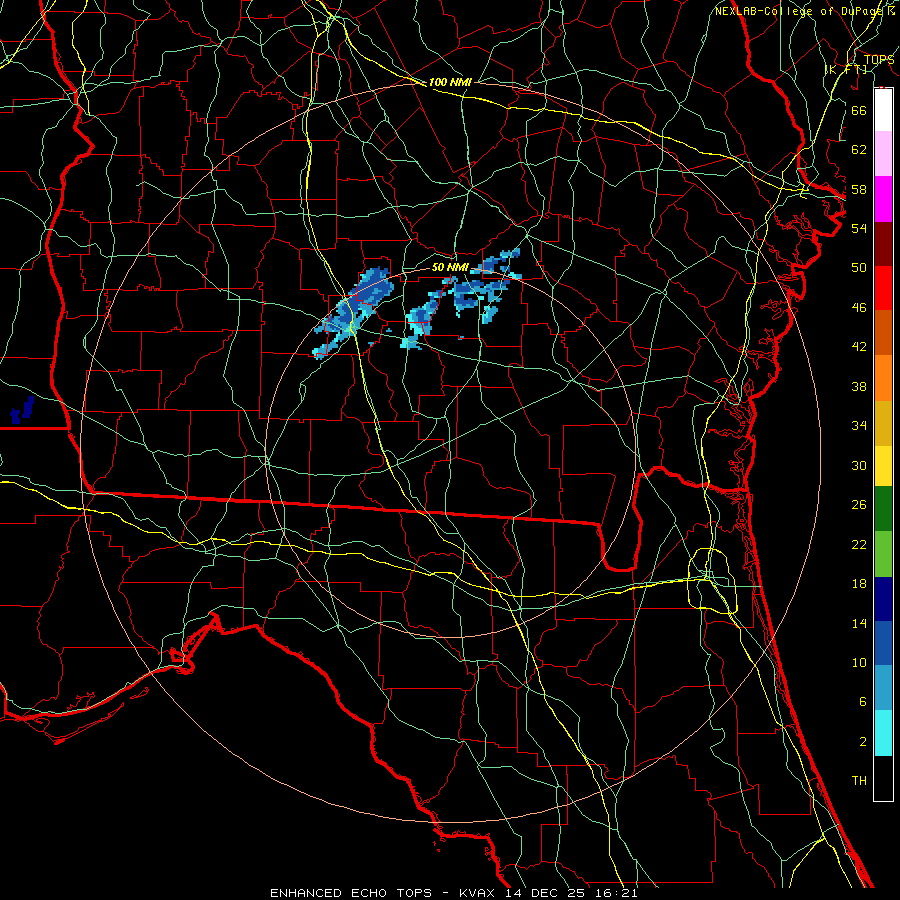Viewport: 900px width, 900px height.
Task: Click the legend value 26
Action: (x=859, y=505)
